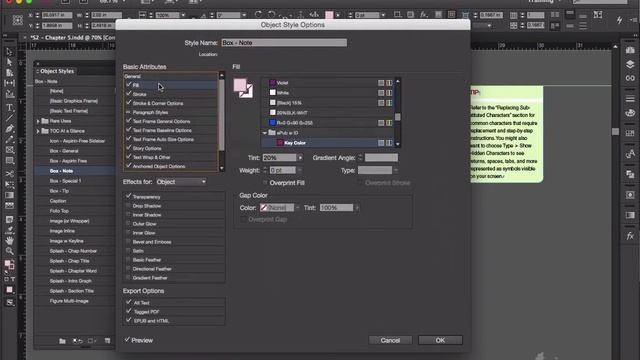Click the OK button
640x360 pixels.
(440, 340)
